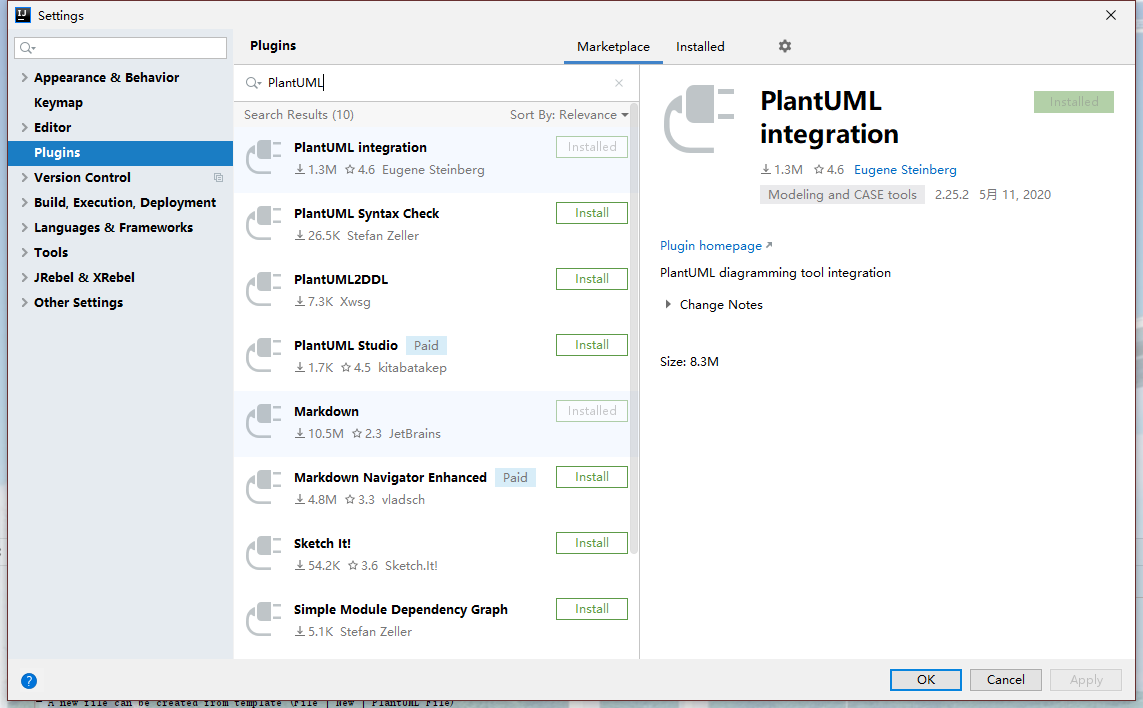Image resolution: width=1143 pixels, height=708 pixels.
Task: Click the Markdown plugin icon
Action: 264,422
